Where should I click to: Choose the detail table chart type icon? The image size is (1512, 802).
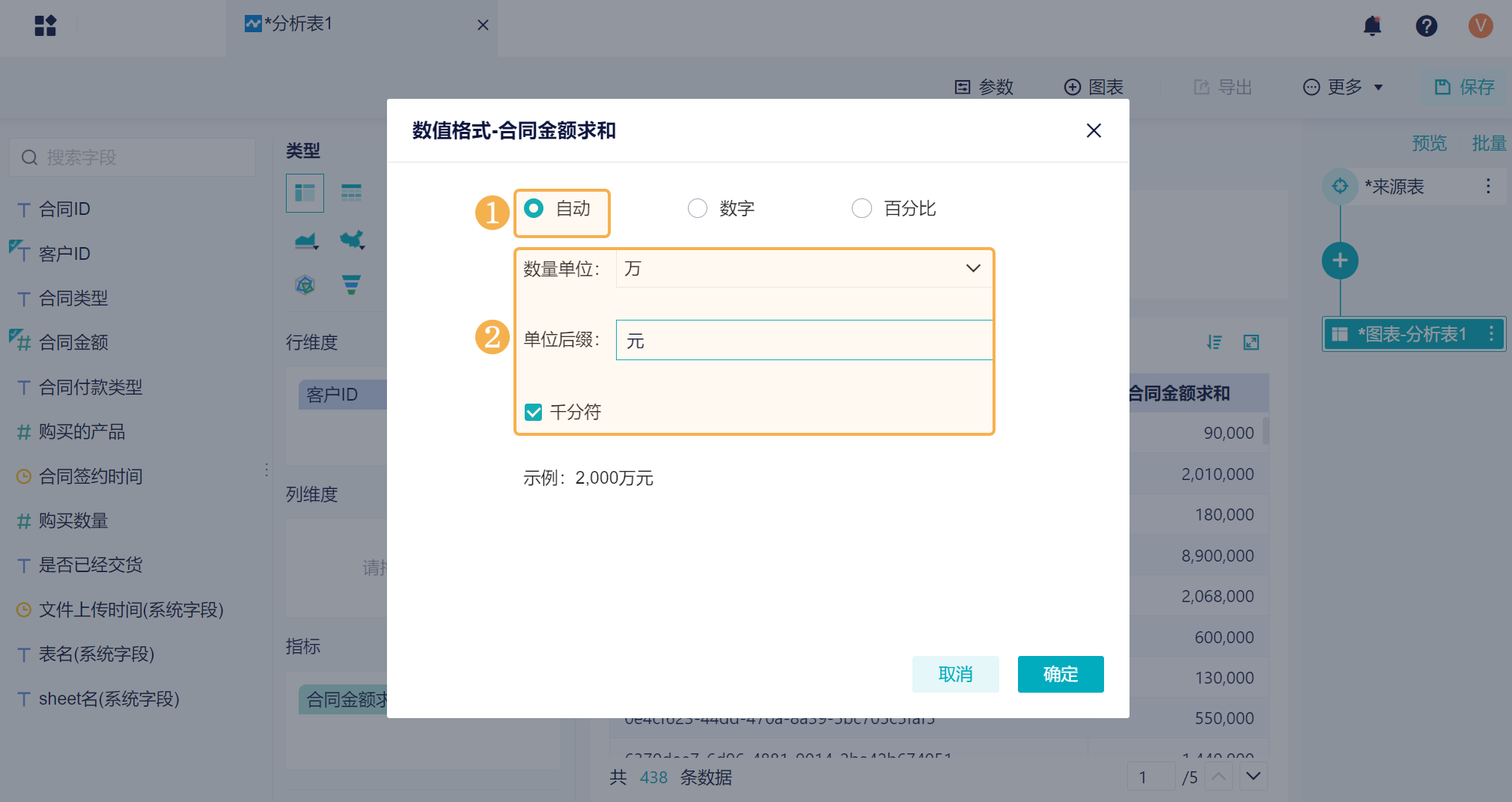point(351,193)
